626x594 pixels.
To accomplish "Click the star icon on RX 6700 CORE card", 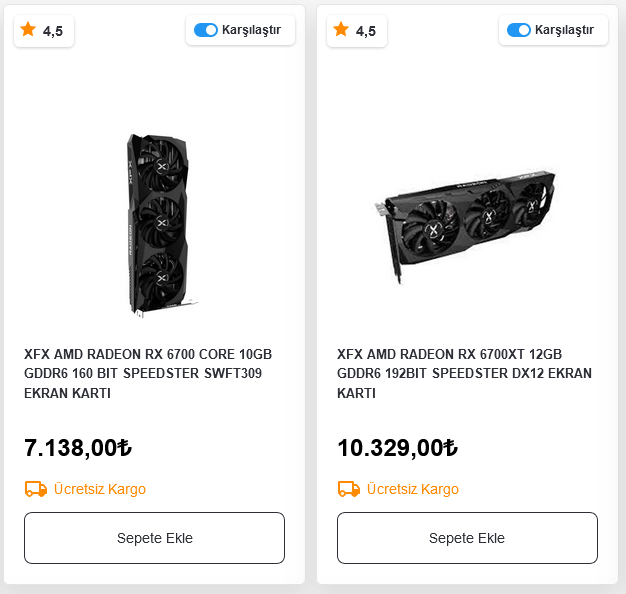I will coord(28,30).
